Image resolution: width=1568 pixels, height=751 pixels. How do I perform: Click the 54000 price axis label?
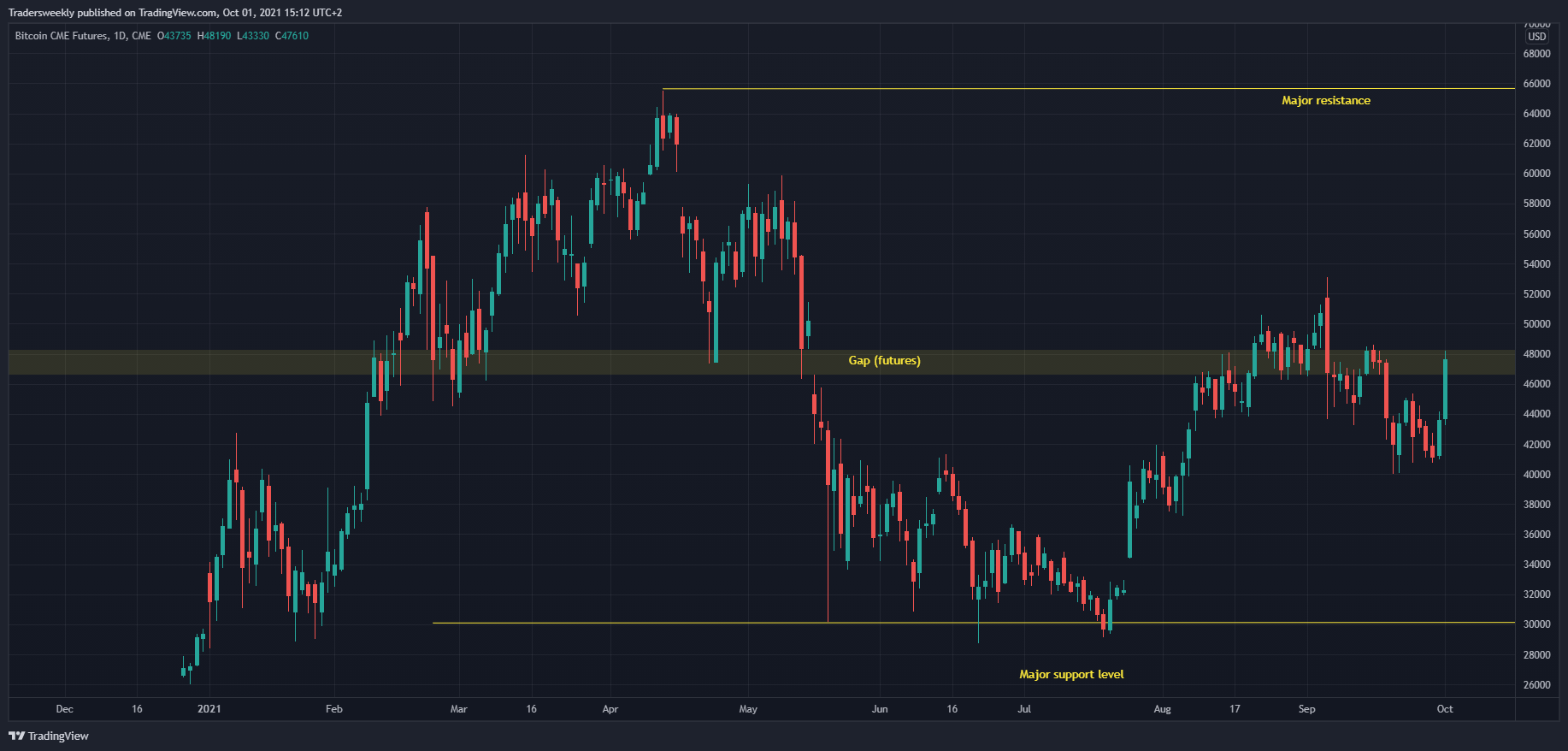(1536, 264)
